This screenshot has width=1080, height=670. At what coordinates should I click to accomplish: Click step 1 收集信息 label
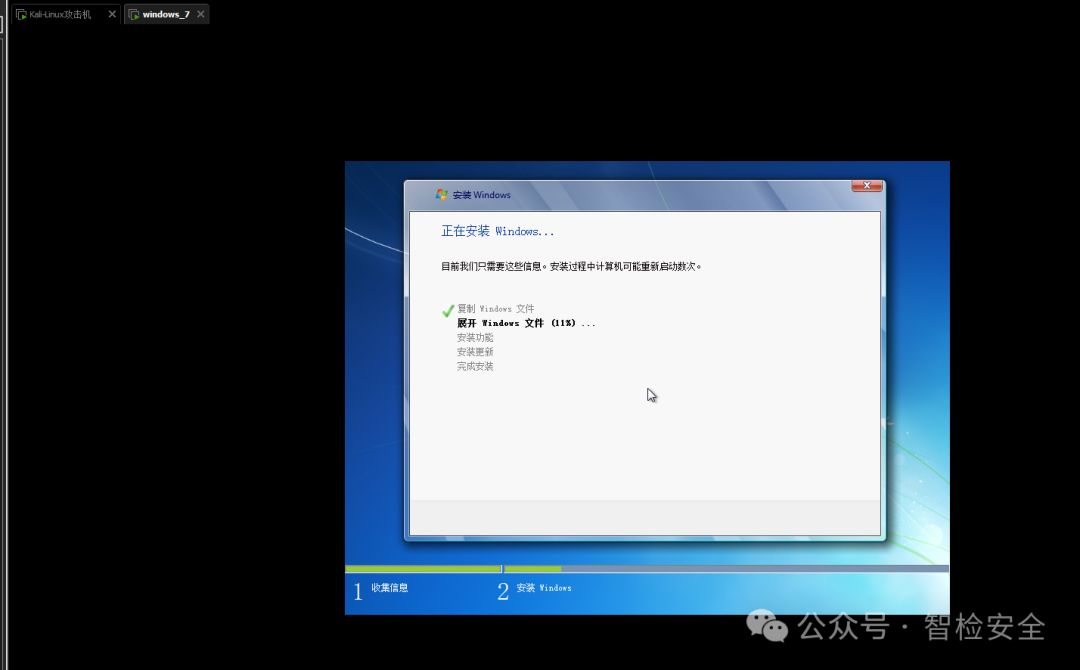click(x=390, y=587)
